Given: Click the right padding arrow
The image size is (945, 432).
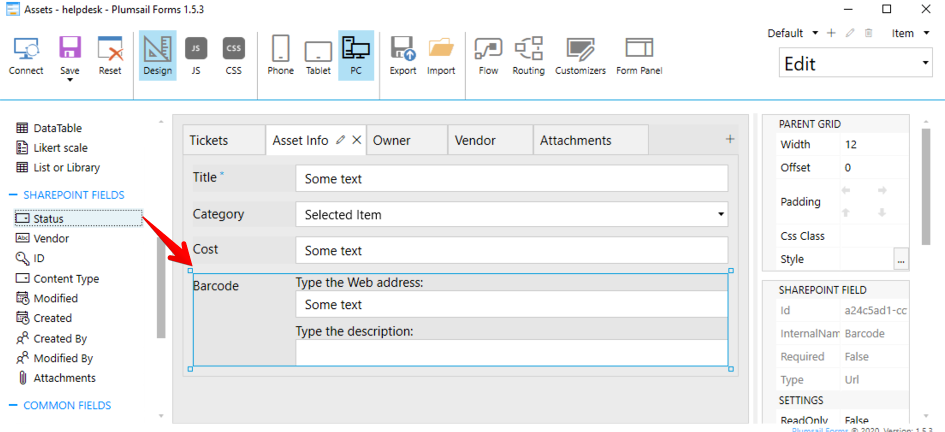Looking at the screenshot, I should pyautogui.click(x=882, y=190).
